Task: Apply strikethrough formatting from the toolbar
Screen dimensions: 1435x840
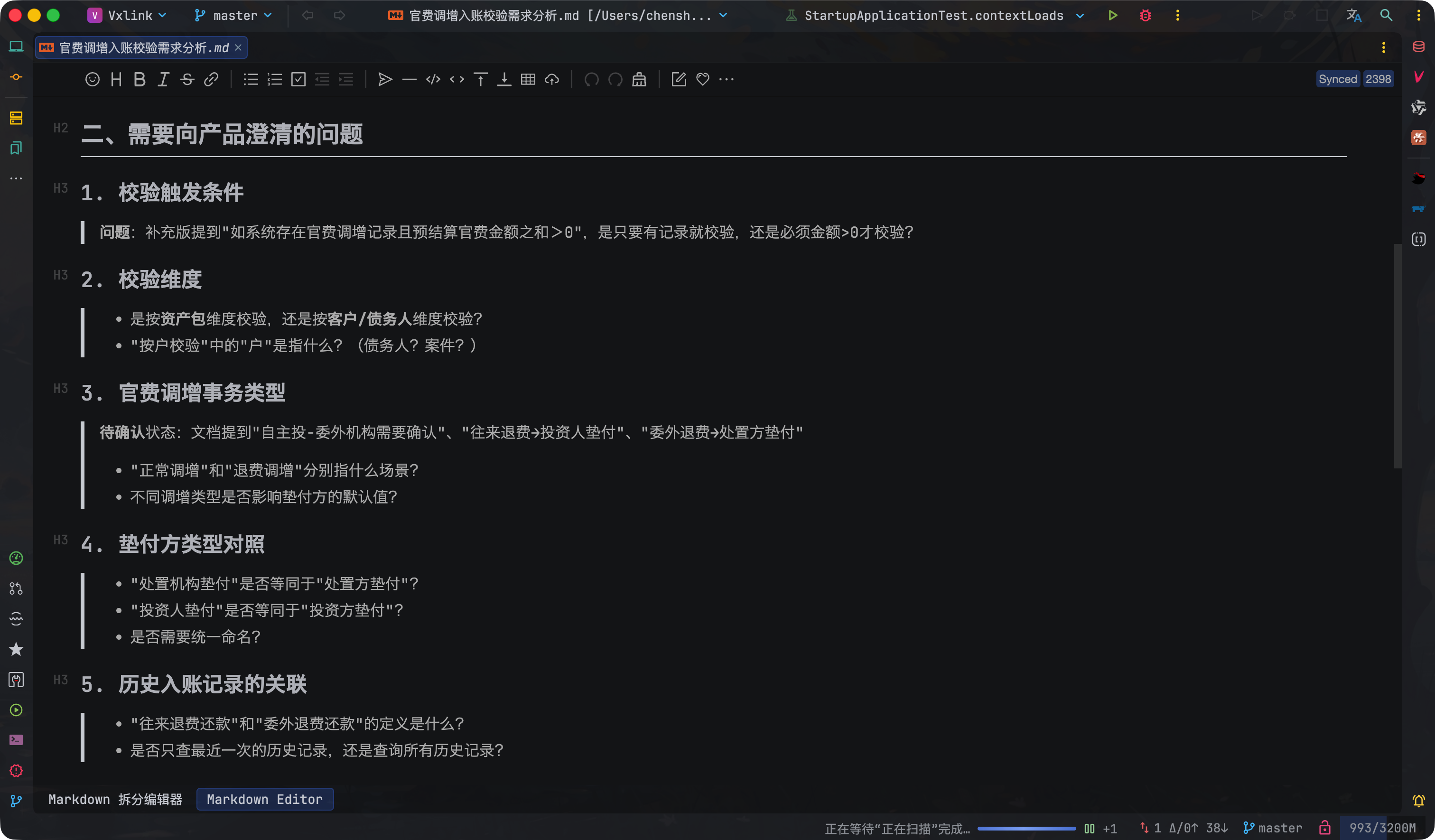Action: 187,79
